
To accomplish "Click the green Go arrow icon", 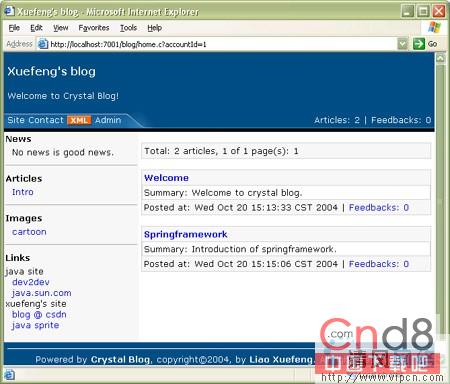I will (419, 44).
